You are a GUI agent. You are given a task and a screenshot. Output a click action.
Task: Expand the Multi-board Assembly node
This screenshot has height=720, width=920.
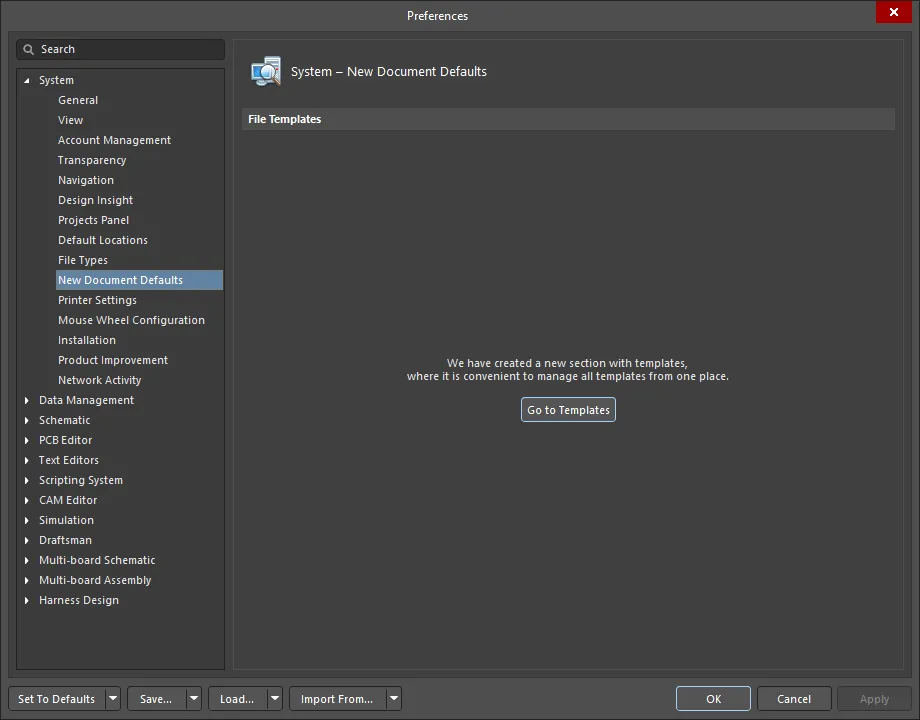click(x=26, y=580)
